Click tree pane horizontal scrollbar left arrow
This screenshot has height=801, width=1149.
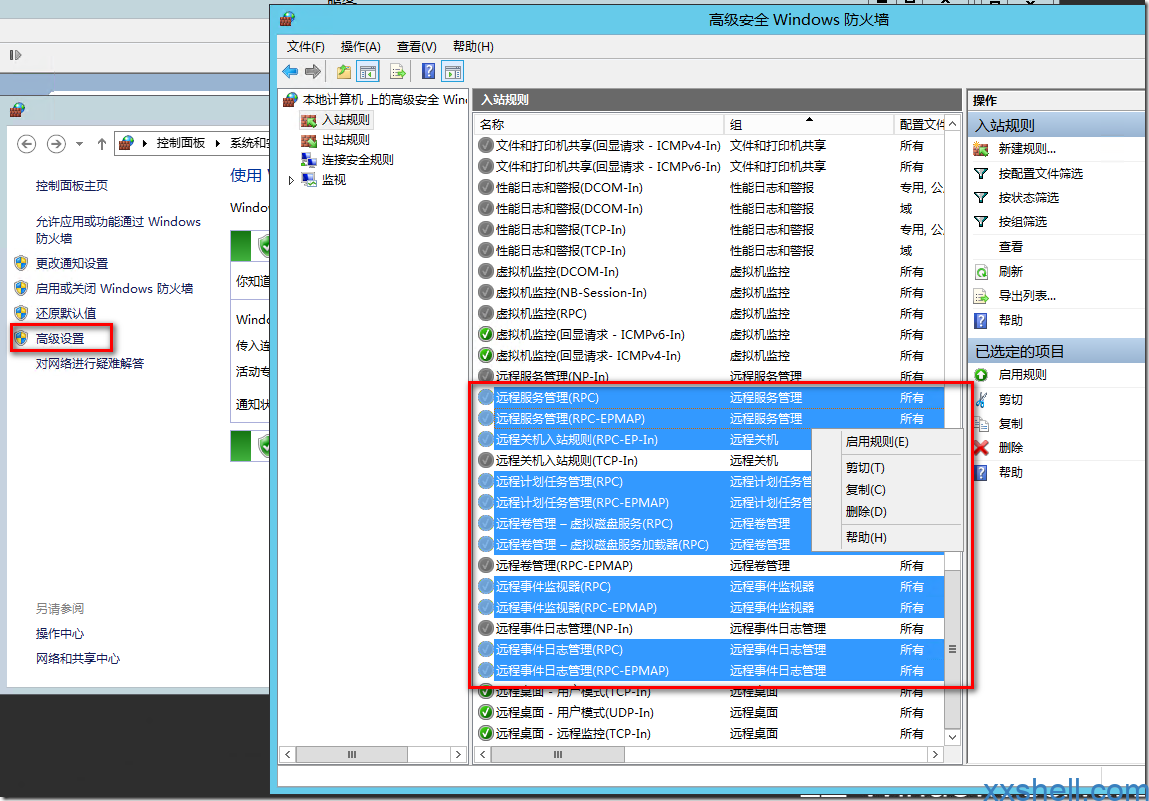pyautogui.click(x=288, y=755)
